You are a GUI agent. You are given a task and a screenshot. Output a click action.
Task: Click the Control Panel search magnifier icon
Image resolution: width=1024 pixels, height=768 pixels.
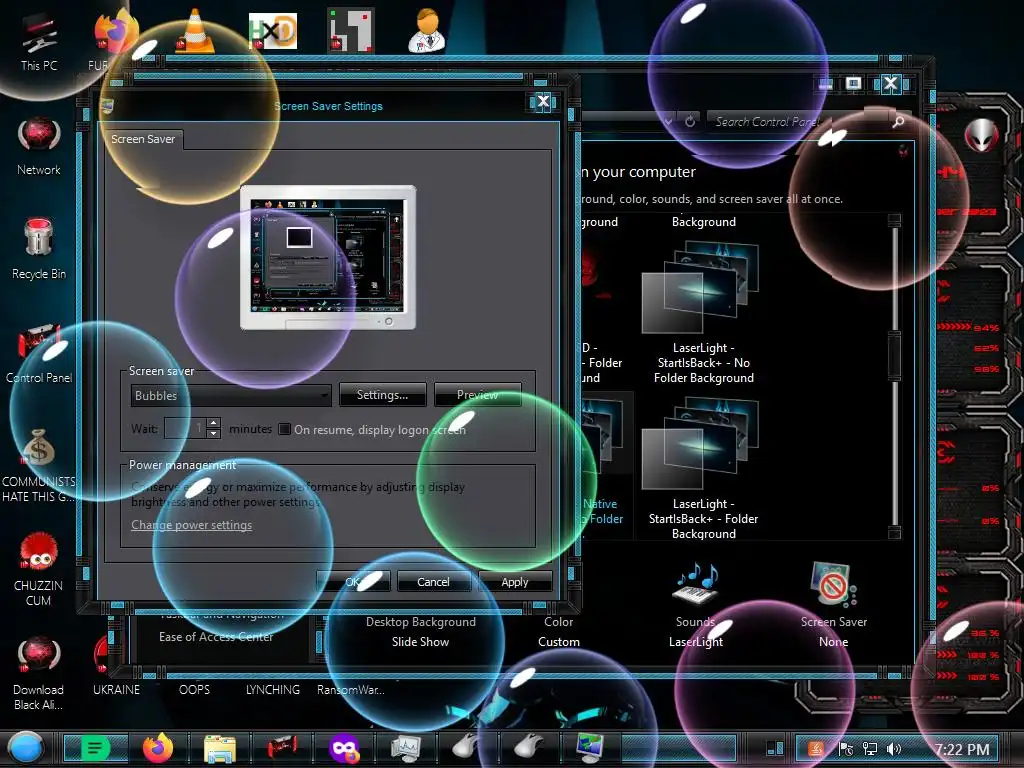click(899, 121)
